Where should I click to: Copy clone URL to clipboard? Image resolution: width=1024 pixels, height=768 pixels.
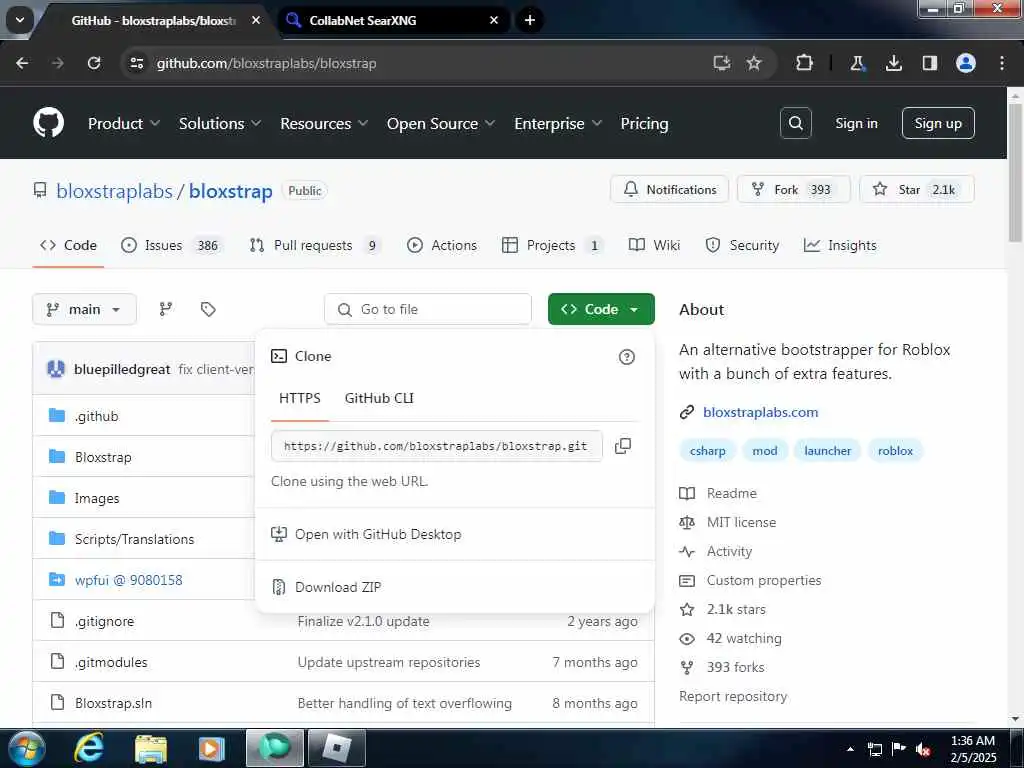pyautogui.click(x=622, y=446)
